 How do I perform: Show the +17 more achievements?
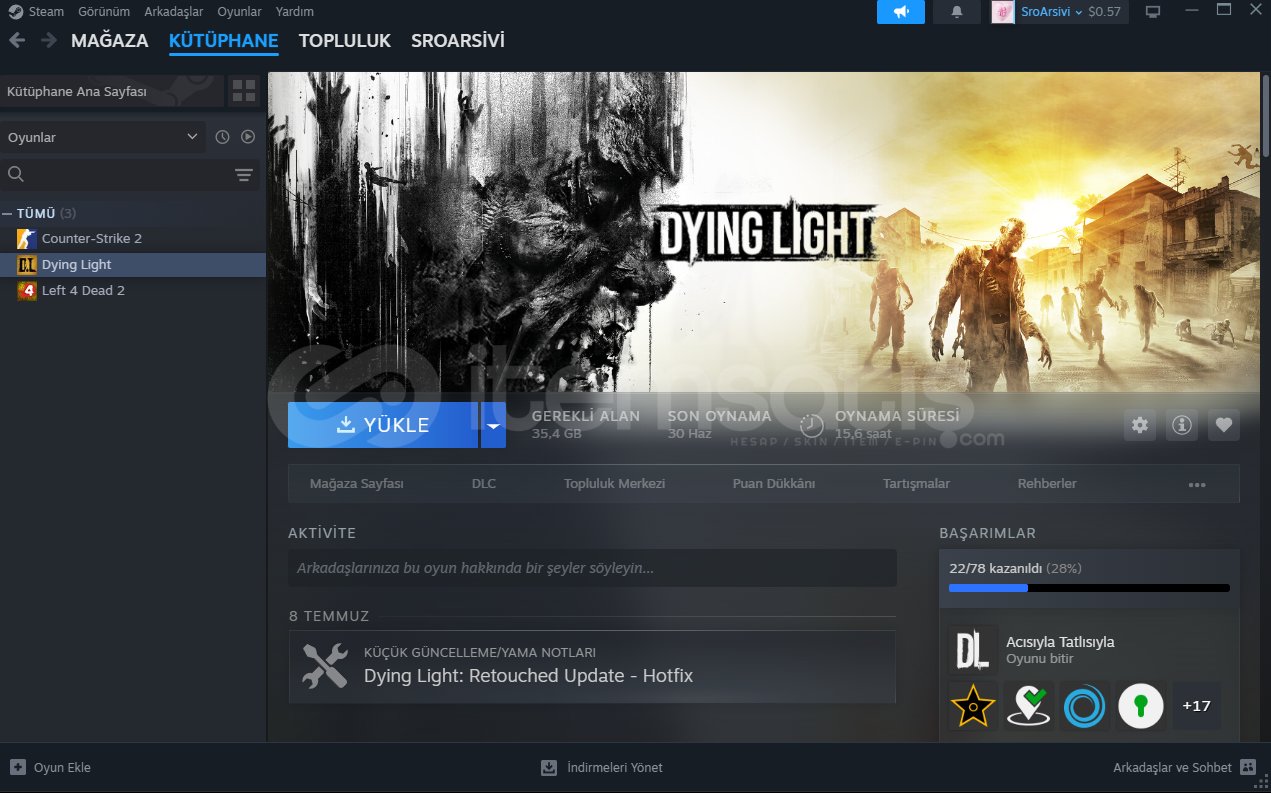tap(1197, 706)
